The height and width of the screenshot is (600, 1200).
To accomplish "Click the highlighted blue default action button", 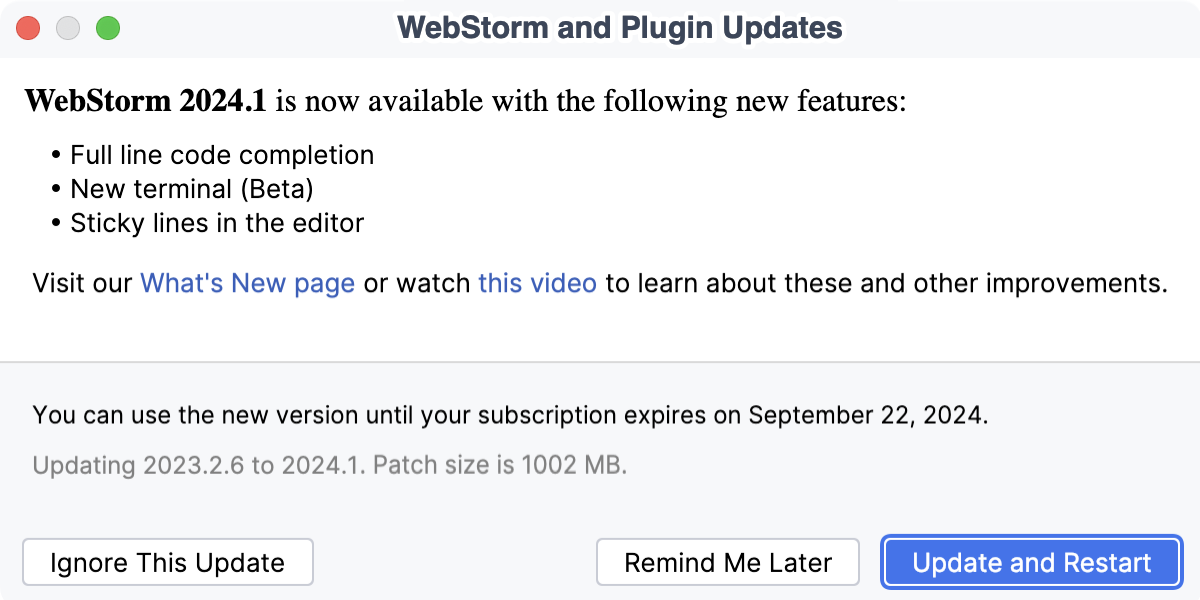I will (1031, 562).
